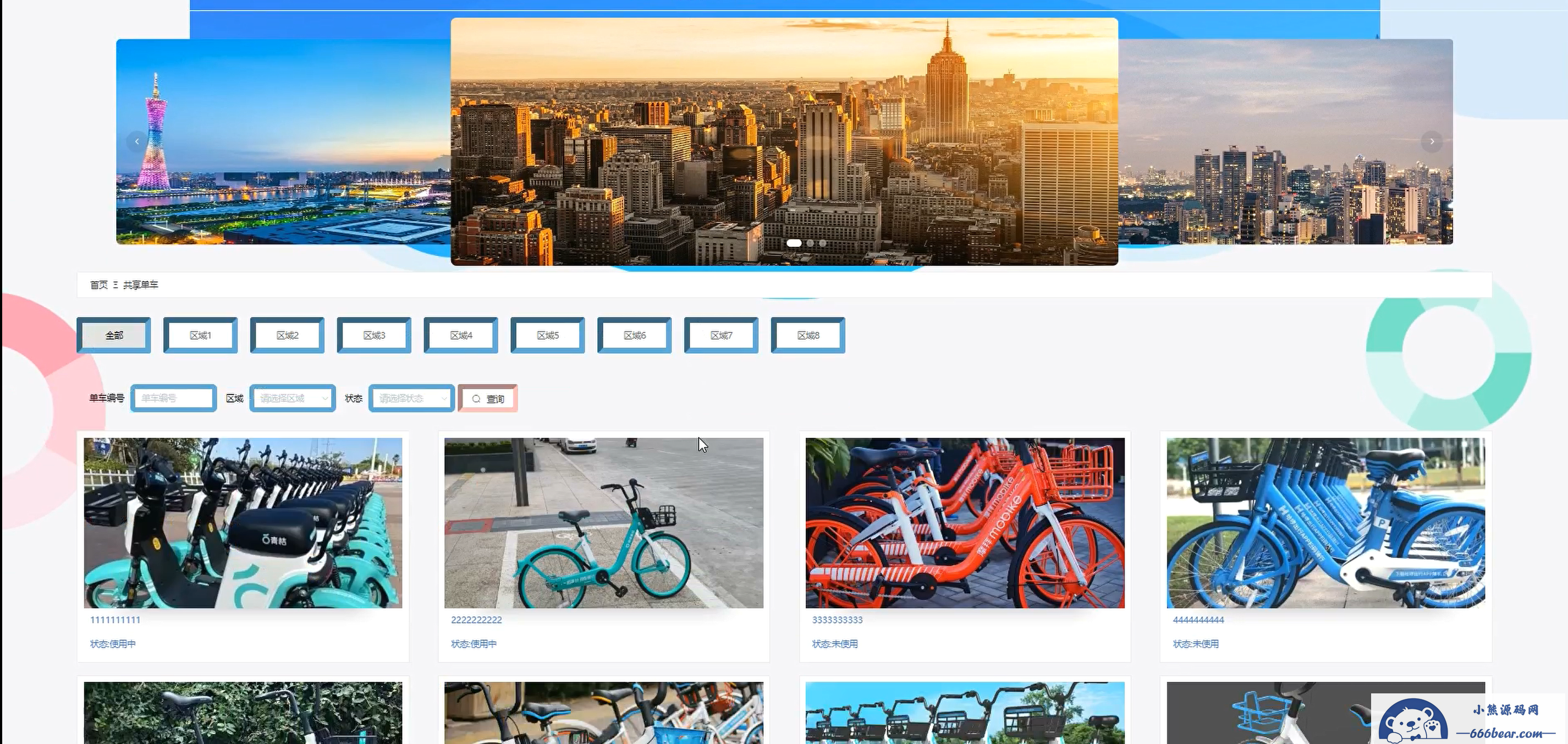Select the third carousel indicator dot
This screenshot has width=1568, height=744.
tap(822, 243)
